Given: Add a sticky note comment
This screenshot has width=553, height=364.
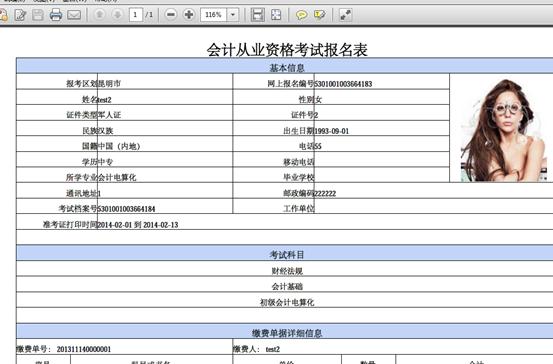Looking at the screenshot, I should point(301,15).
